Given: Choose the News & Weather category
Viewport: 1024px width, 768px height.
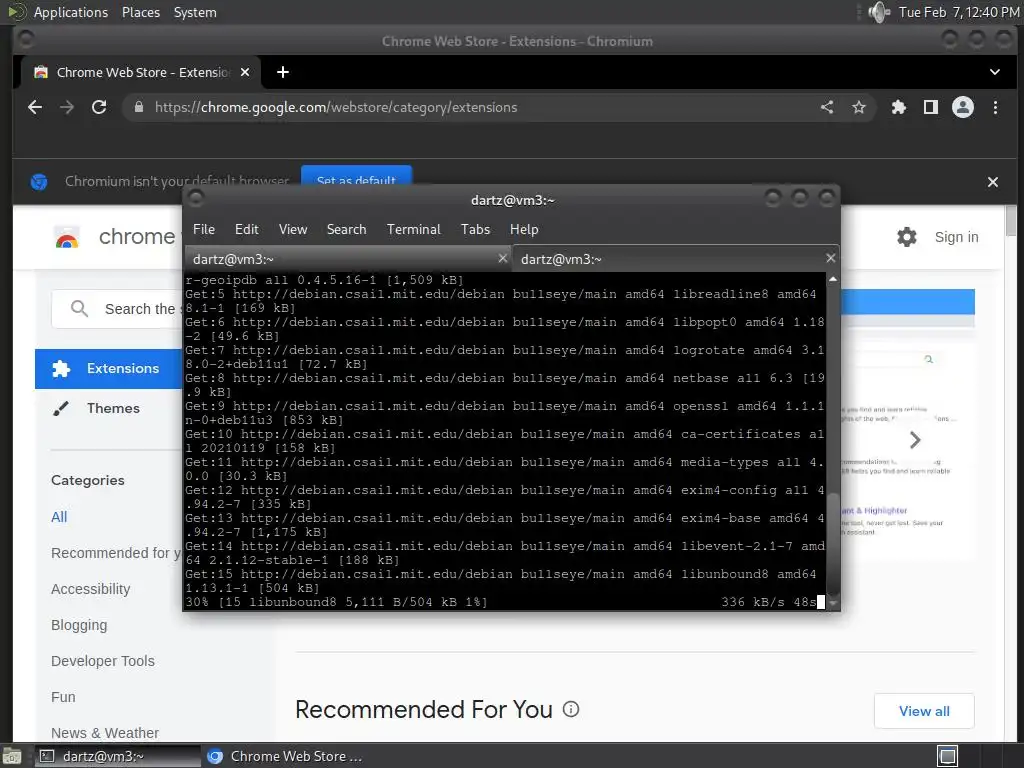Looking at the screenshot, I should tap(105, 732).
